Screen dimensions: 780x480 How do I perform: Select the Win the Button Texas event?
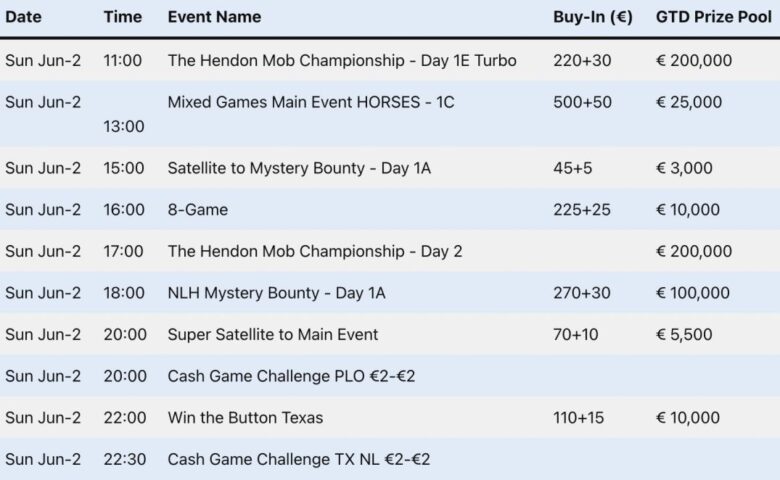245,418
